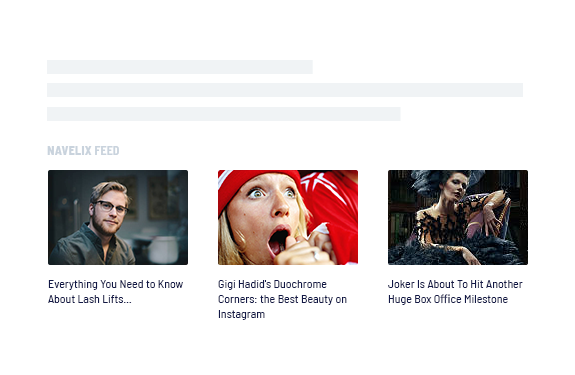Click the woman's open mouth in middle thumbnail
The width and height of the screenshot is (575, 375).
279,241
